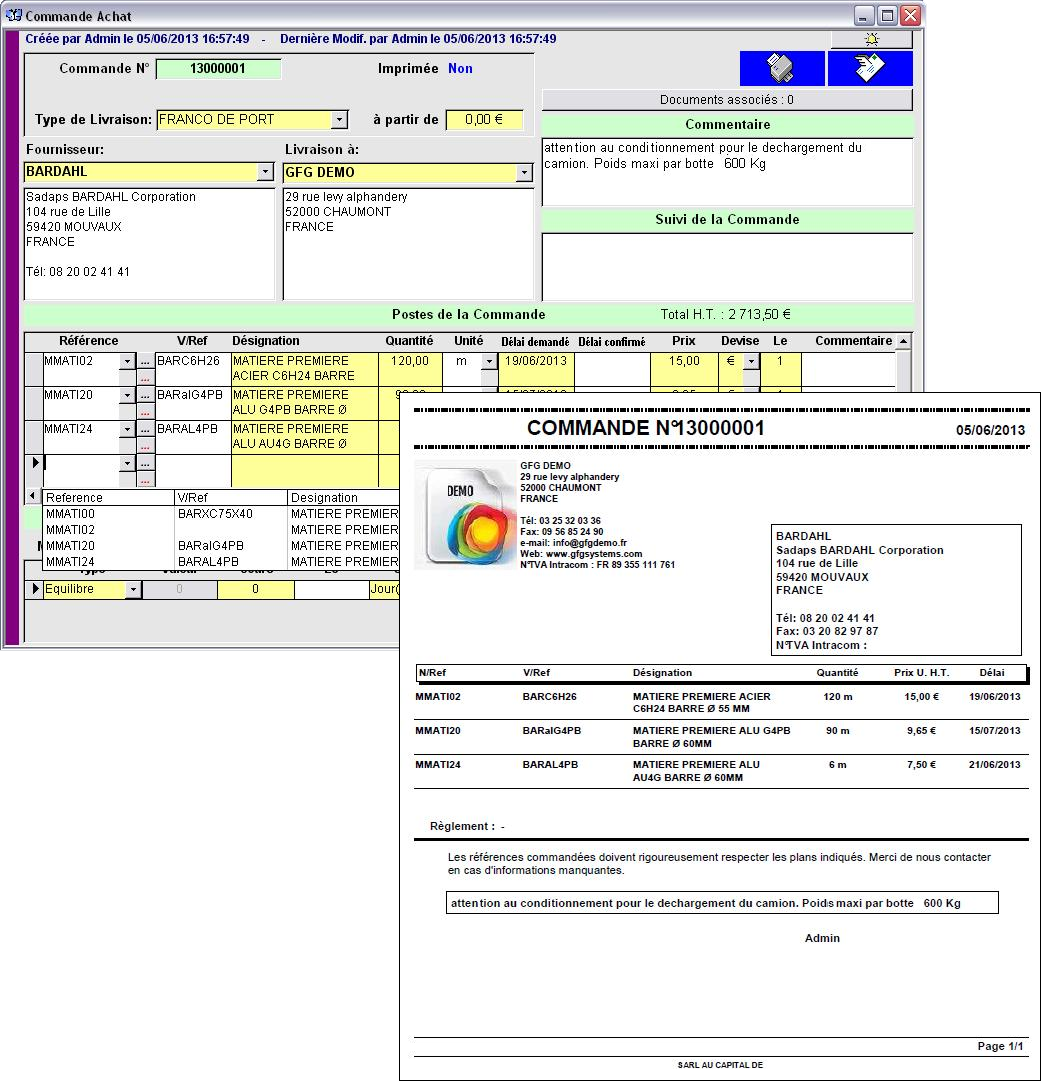Click the COMMANDE N°13000001 heading in the printout

click(646, 428)
